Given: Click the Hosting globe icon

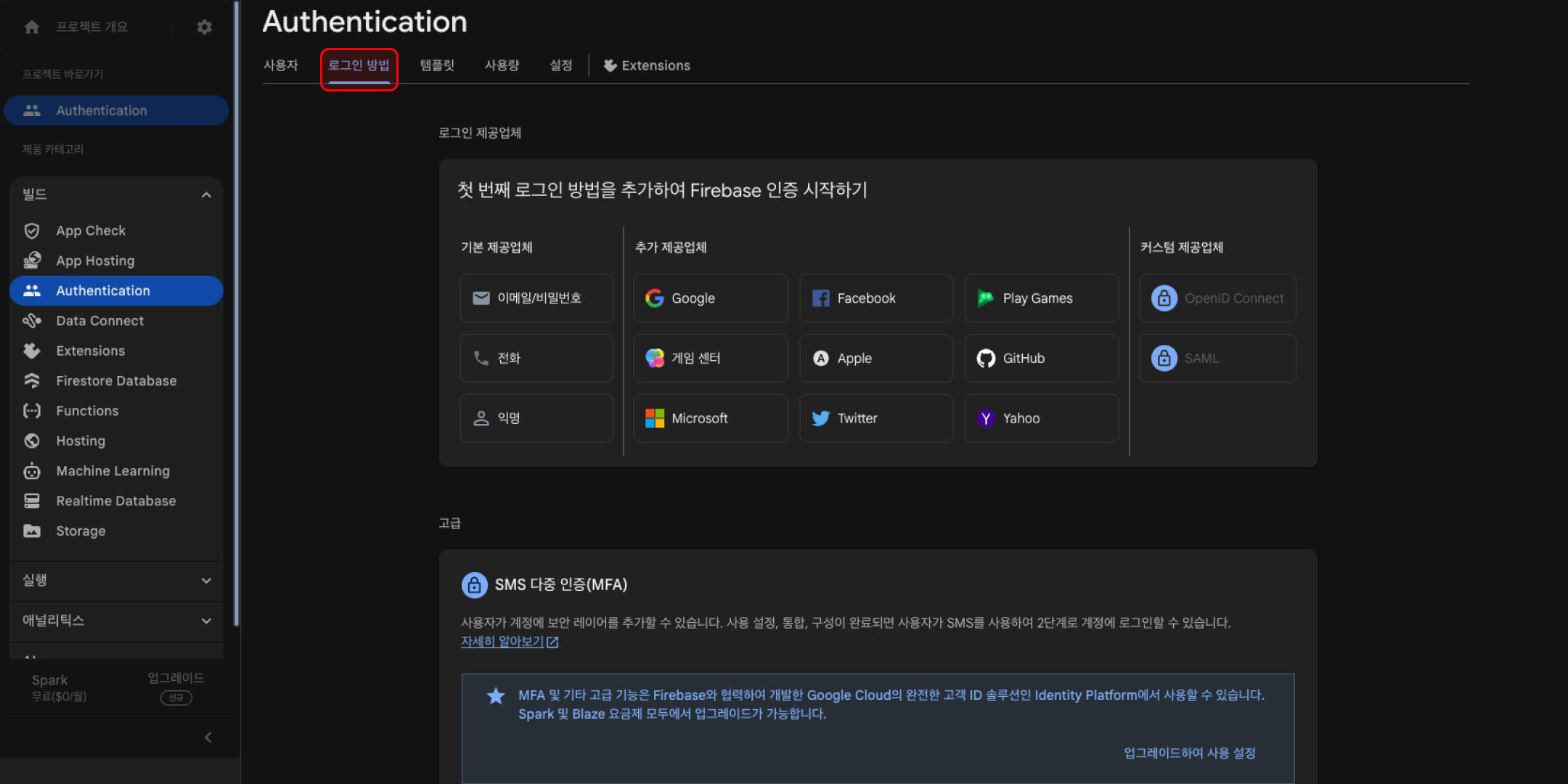Looking at the screenshot, I should click(x=32, y=441).
